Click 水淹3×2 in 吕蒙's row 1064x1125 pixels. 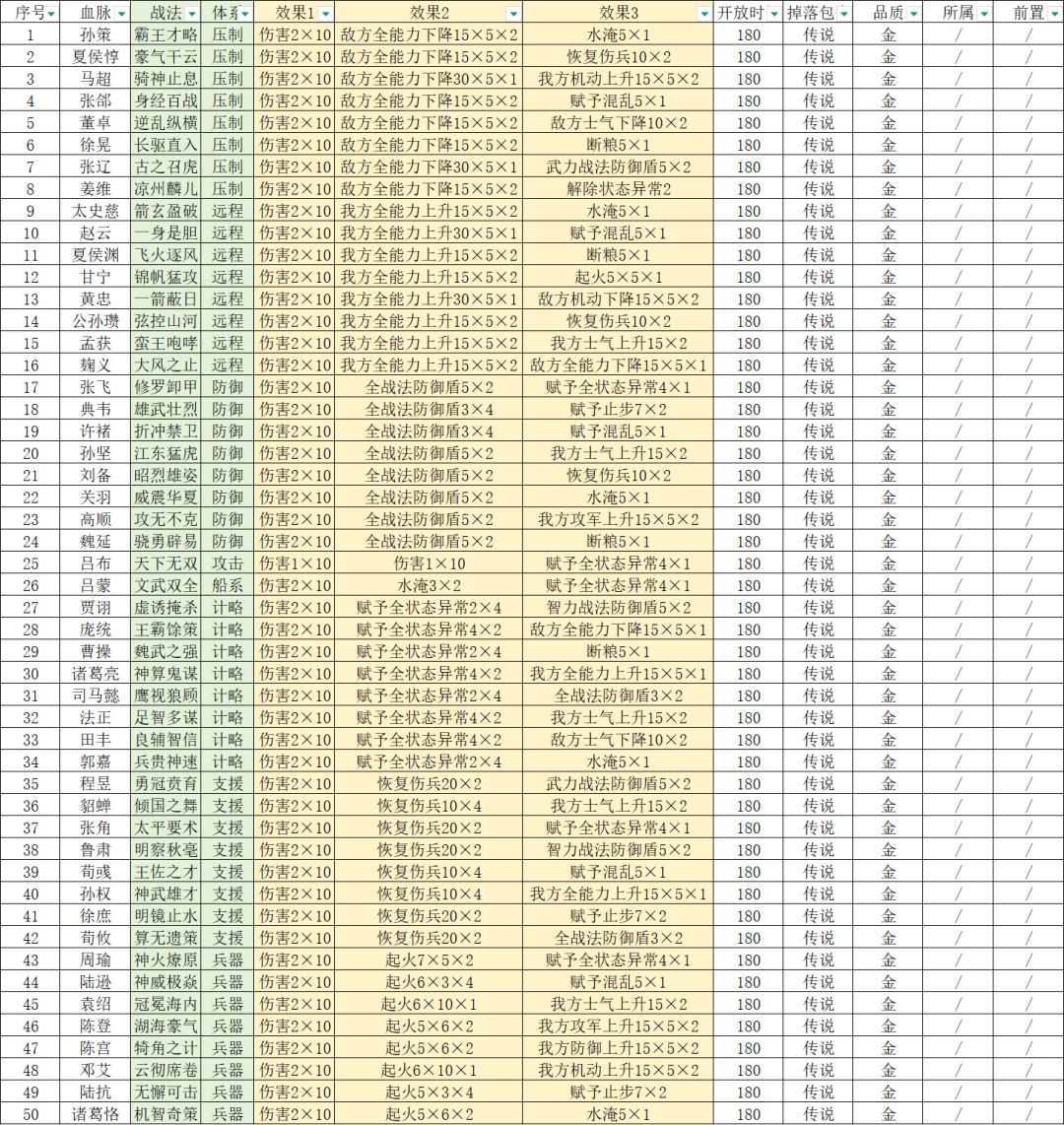[429, 585]
